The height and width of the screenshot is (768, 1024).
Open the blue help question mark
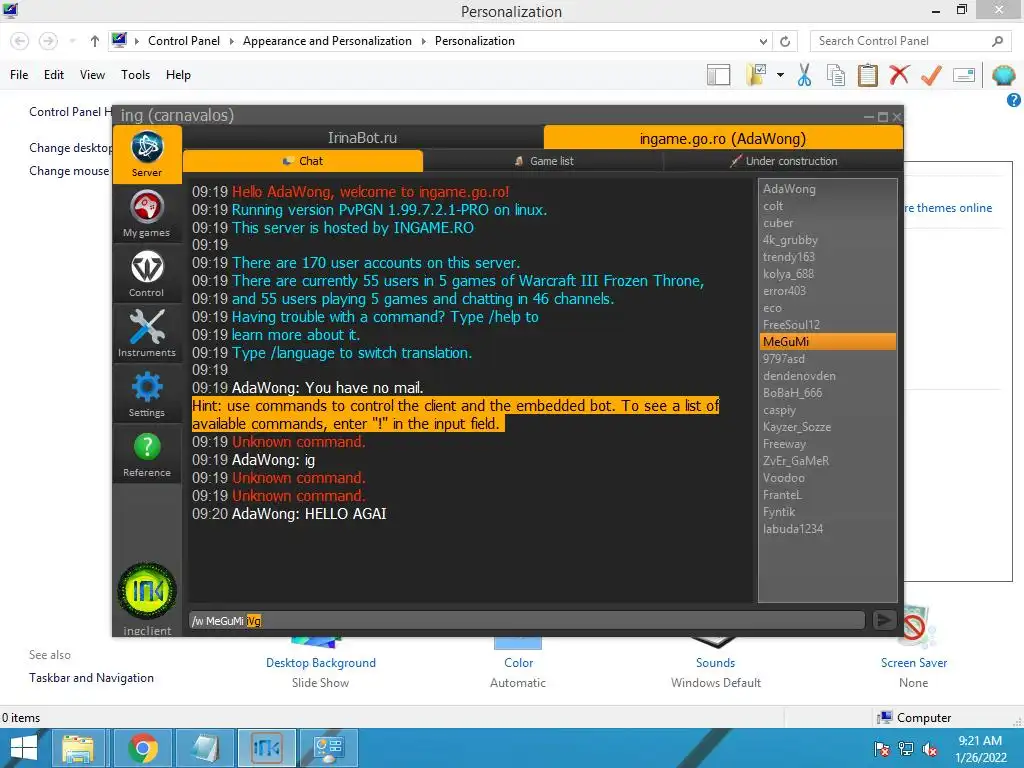click(x=1014, y=100)
